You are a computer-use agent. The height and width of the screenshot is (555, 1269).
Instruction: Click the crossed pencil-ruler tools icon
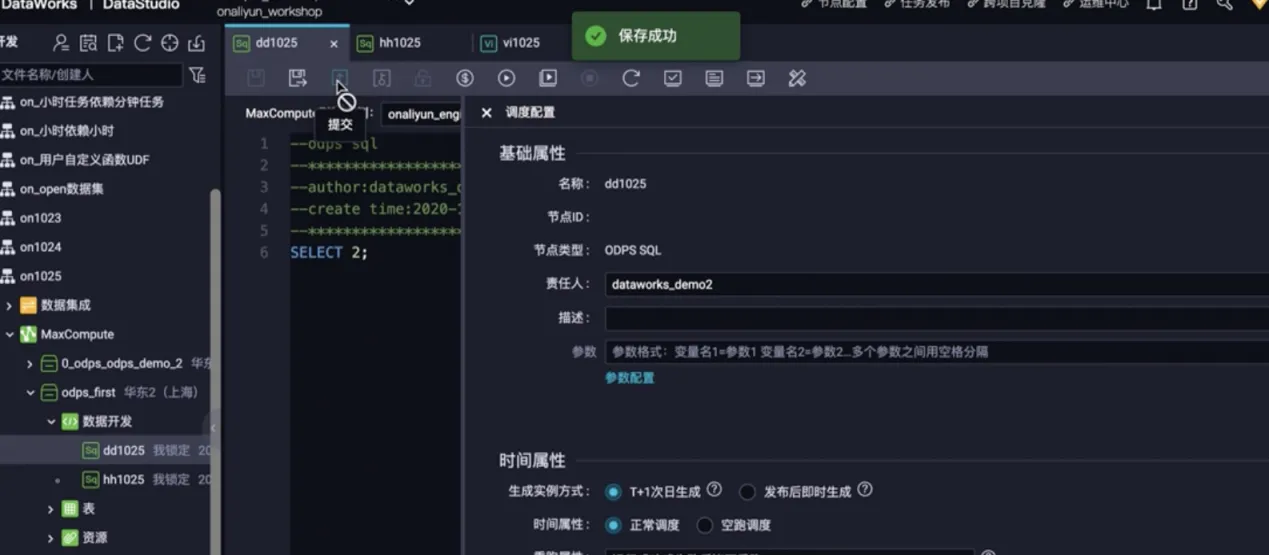pyautogui.click(x=797, y=78)
